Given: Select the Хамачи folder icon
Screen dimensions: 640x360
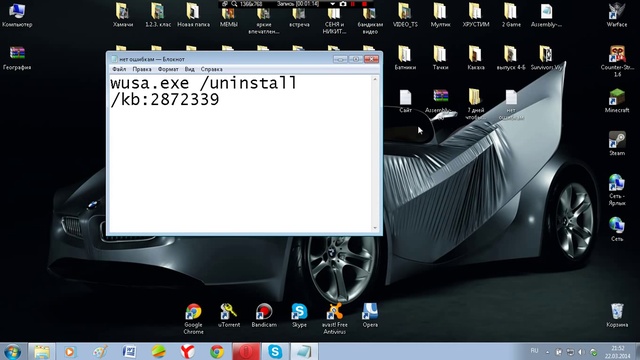Looking at the screenshot, I should (x=122, y=15).
